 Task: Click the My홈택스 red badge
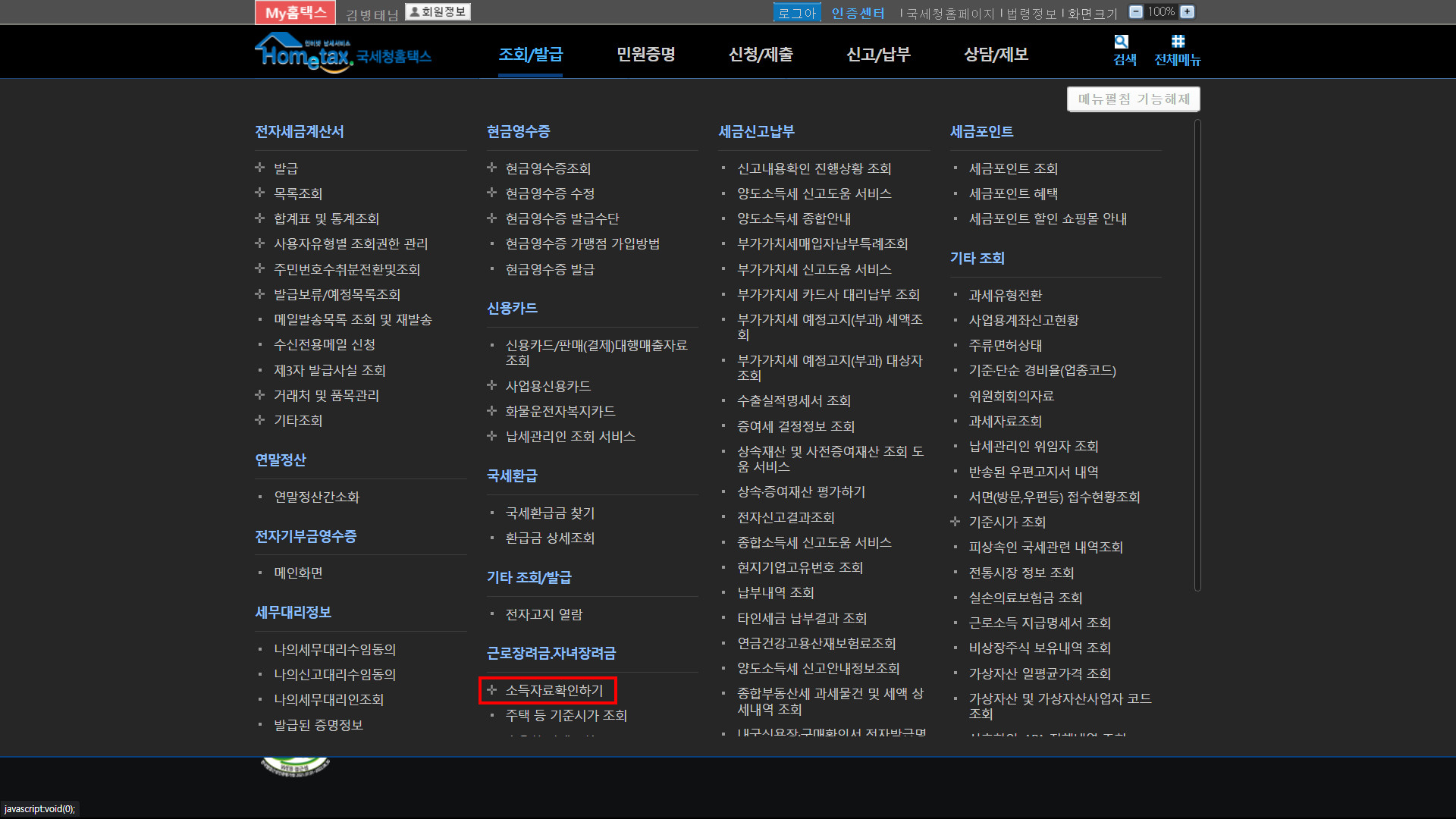(295, 13)
